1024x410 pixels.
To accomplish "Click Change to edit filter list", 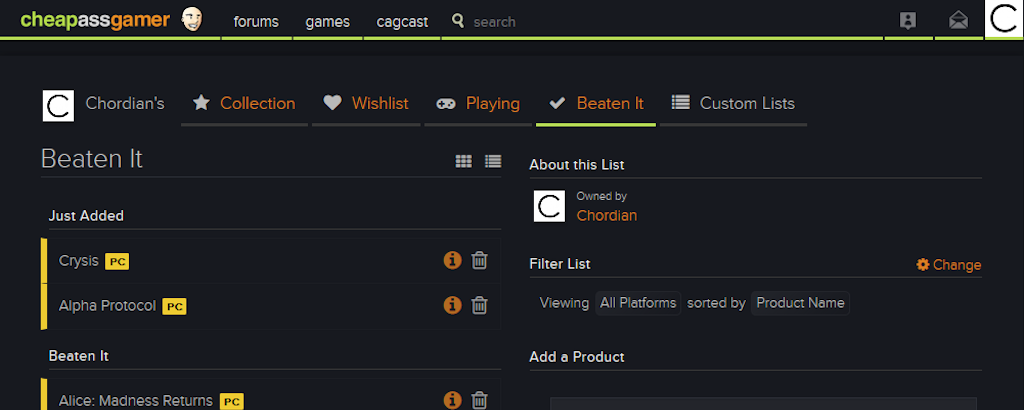I will [x=948, y=264].
